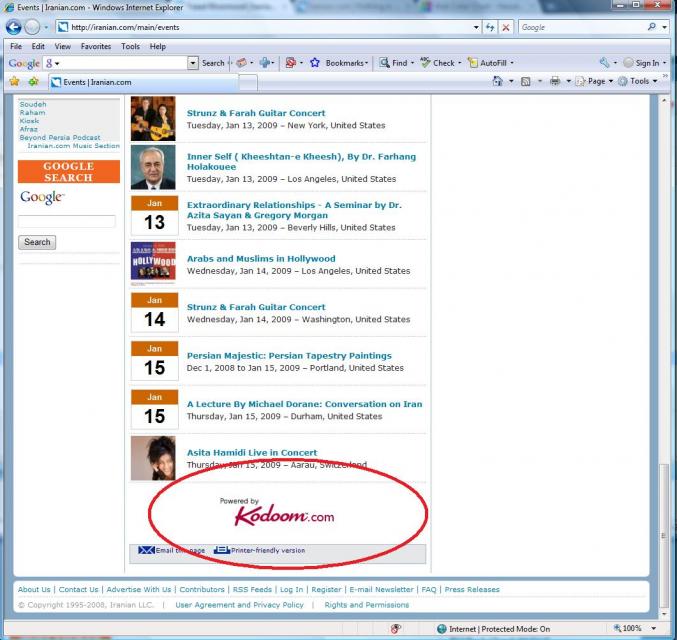Click the Print icon in command bar
The image size is (677, 640).
point(555,81)
